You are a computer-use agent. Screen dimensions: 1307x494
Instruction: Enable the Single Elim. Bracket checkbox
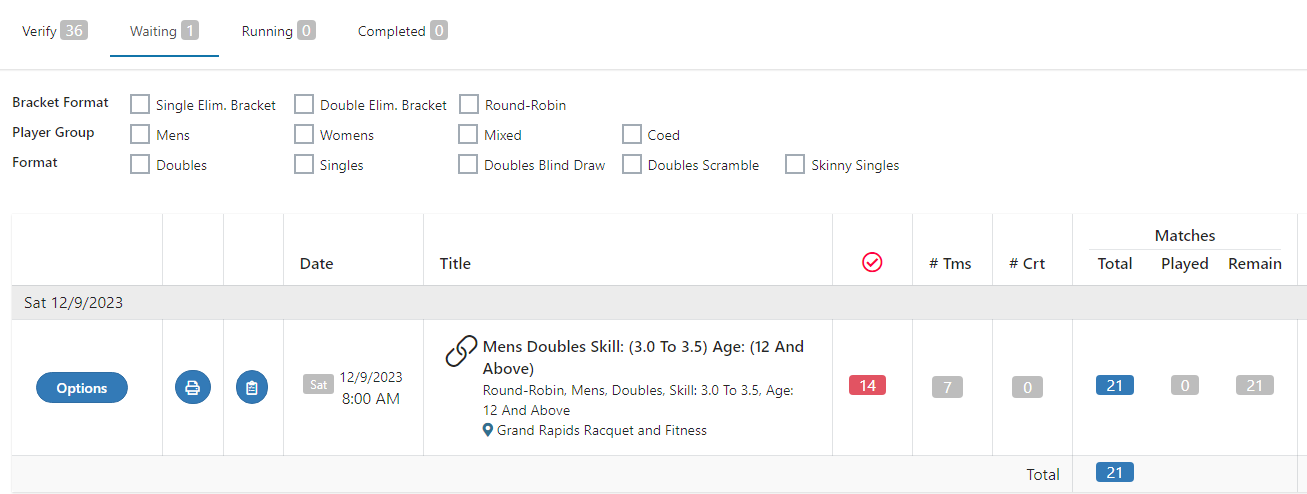pyautogui.click(x=140, y=104)
